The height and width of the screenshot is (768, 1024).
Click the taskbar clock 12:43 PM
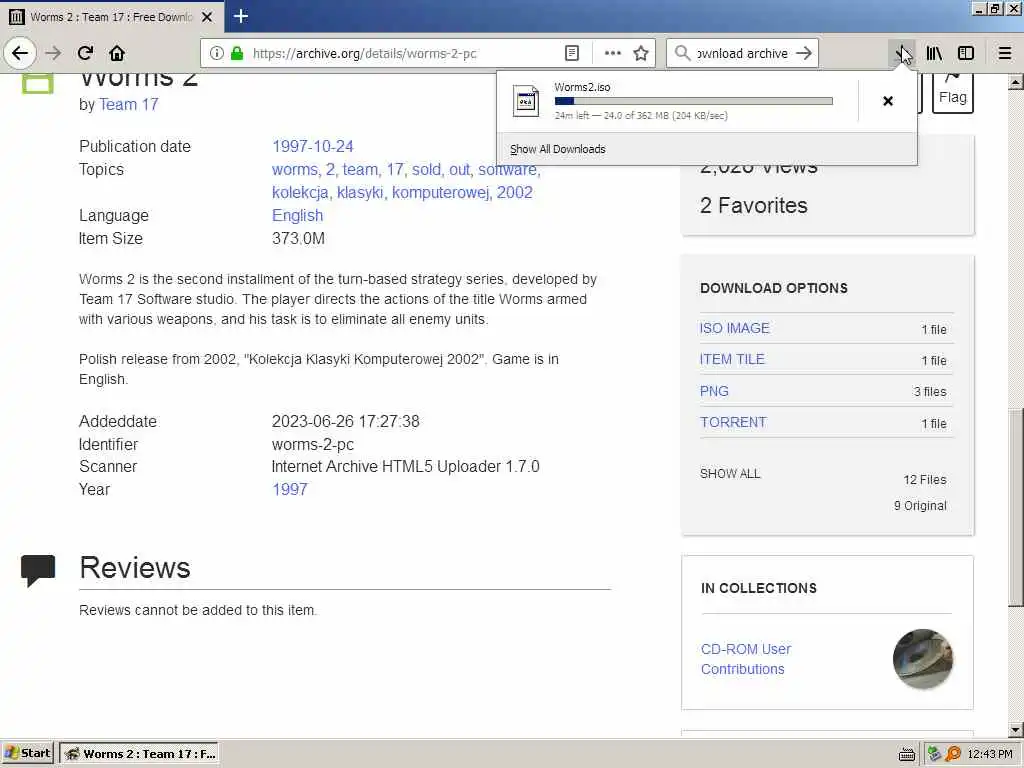[990, 754]
